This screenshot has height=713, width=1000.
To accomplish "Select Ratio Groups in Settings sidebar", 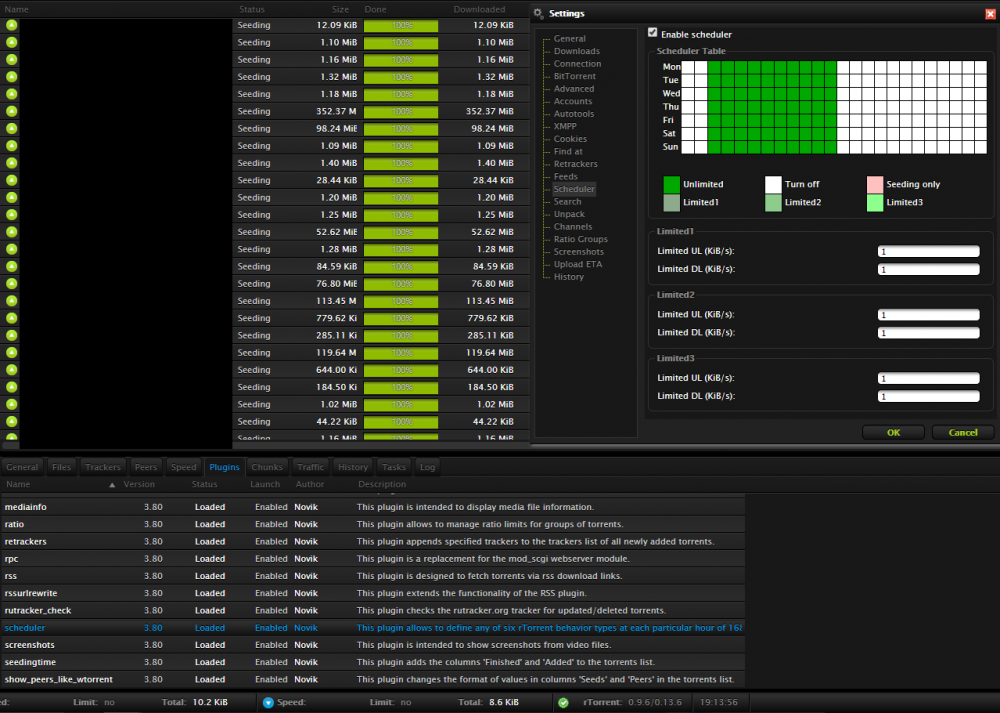I will click(580, 239).
